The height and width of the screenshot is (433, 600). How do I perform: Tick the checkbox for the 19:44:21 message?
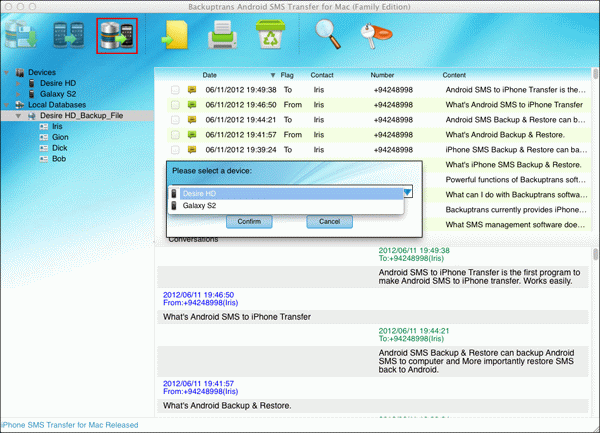click(x=175, y=120)
